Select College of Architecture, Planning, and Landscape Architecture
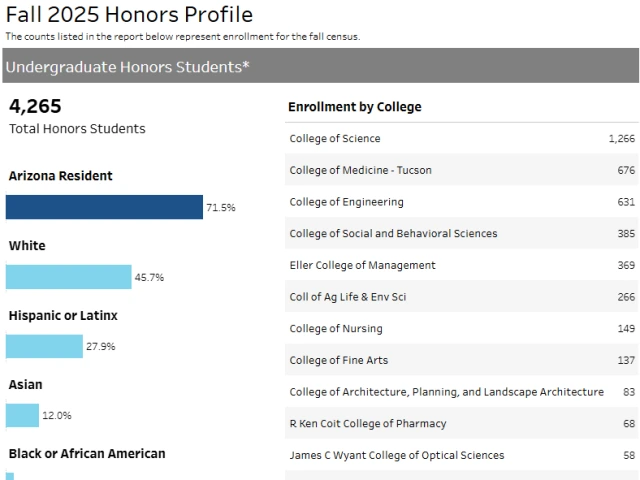Viewport: 640px width, 480px height. pos(446,392)
